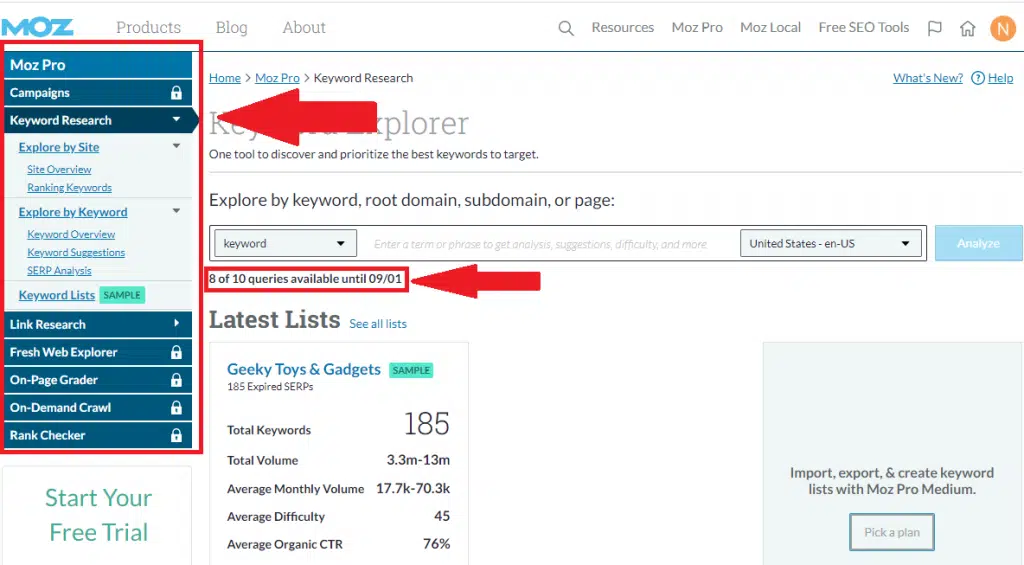This screenshot has height=565, width=1024.
Task: Click the "8 of 10 queries available" text
Action: 305,279
